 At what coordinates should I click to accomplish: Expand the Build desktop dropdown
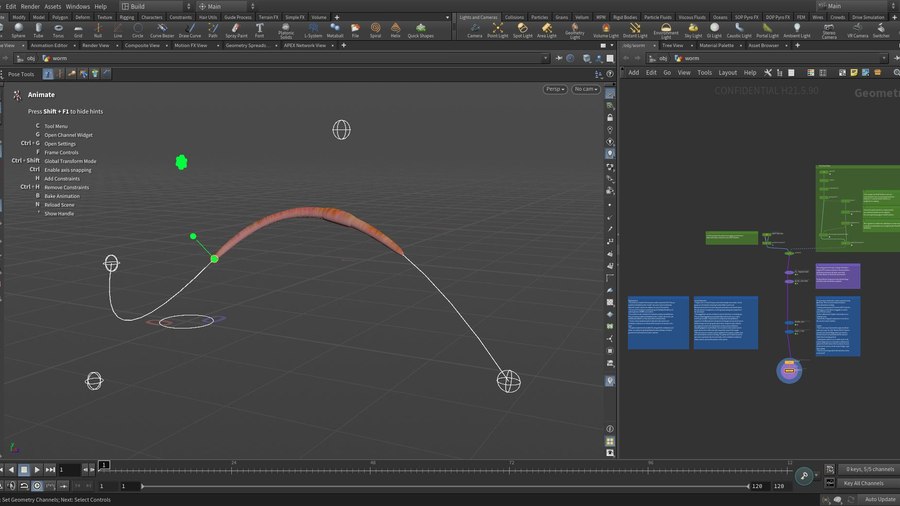tap(150, 6)
